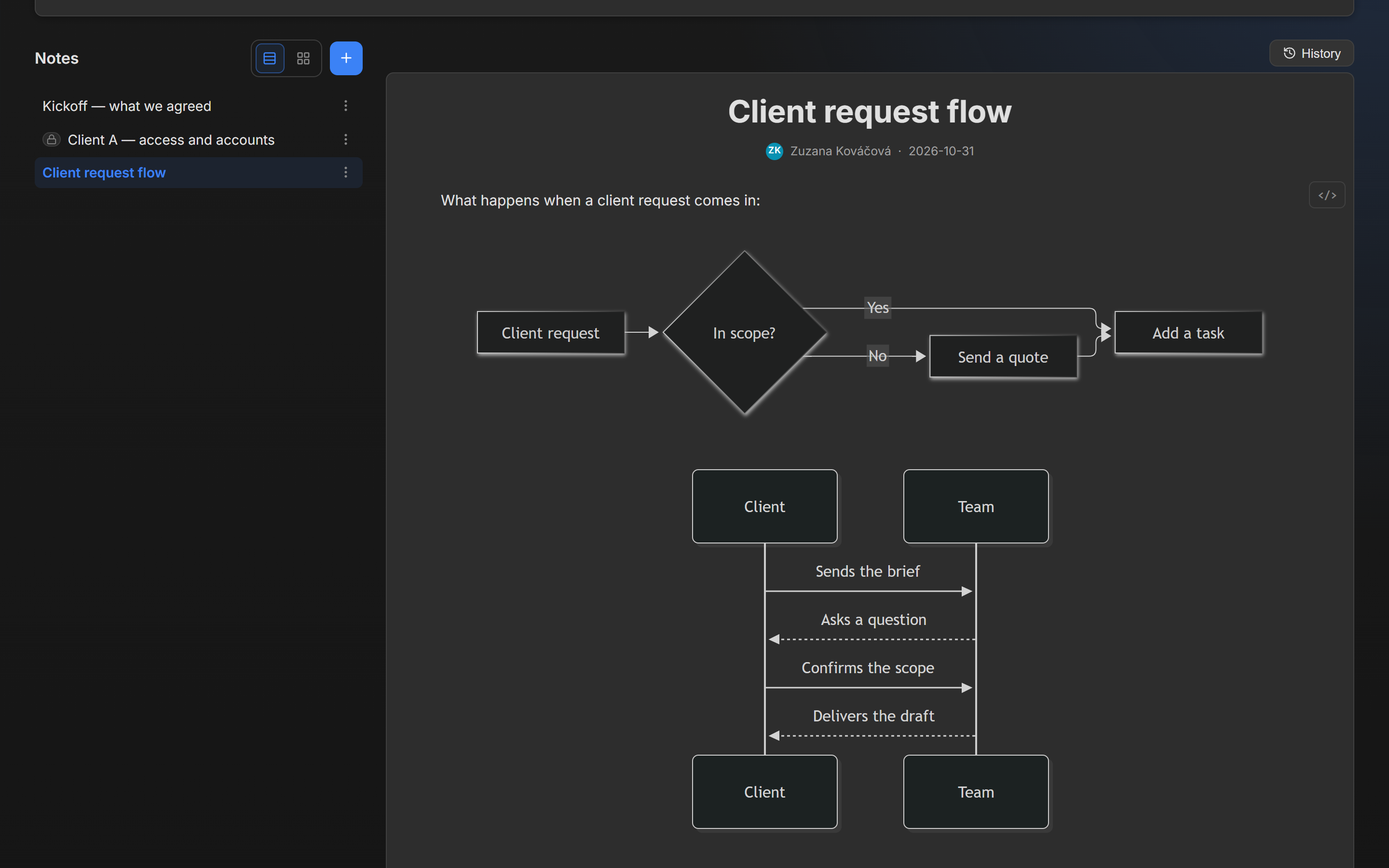
Task: Switch notes to grid view
Action: tap(303, 58)
